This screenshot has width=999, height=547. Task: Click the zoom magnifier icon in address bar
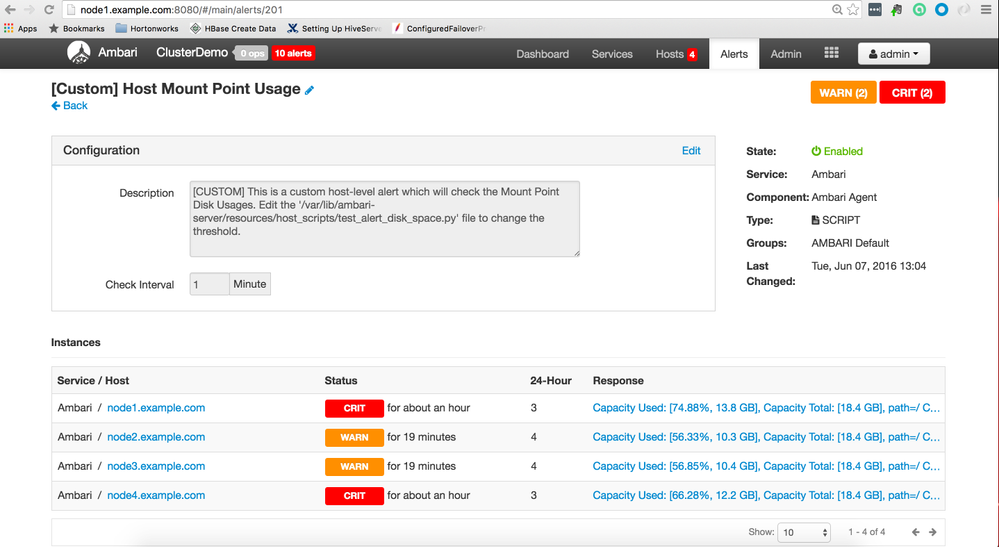[837, 10]
